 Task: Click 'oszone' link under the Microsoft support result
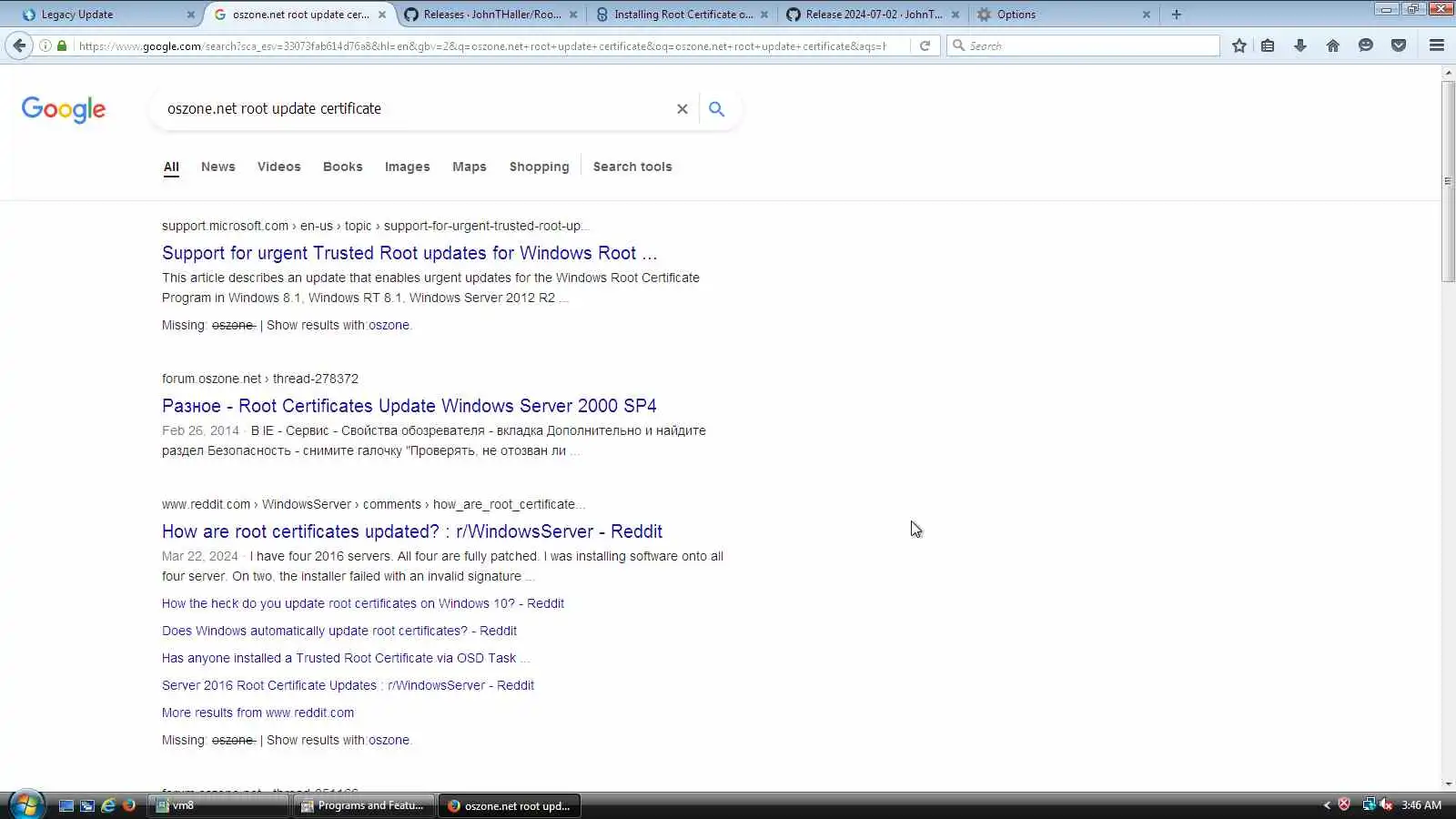tap(389, 325)
